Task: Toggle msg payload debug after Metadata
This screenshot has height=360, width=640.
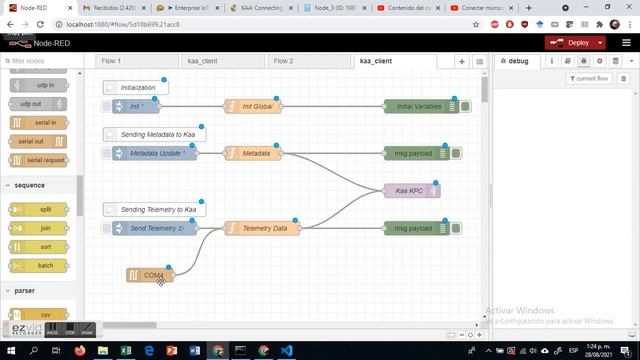Action: 456,153
